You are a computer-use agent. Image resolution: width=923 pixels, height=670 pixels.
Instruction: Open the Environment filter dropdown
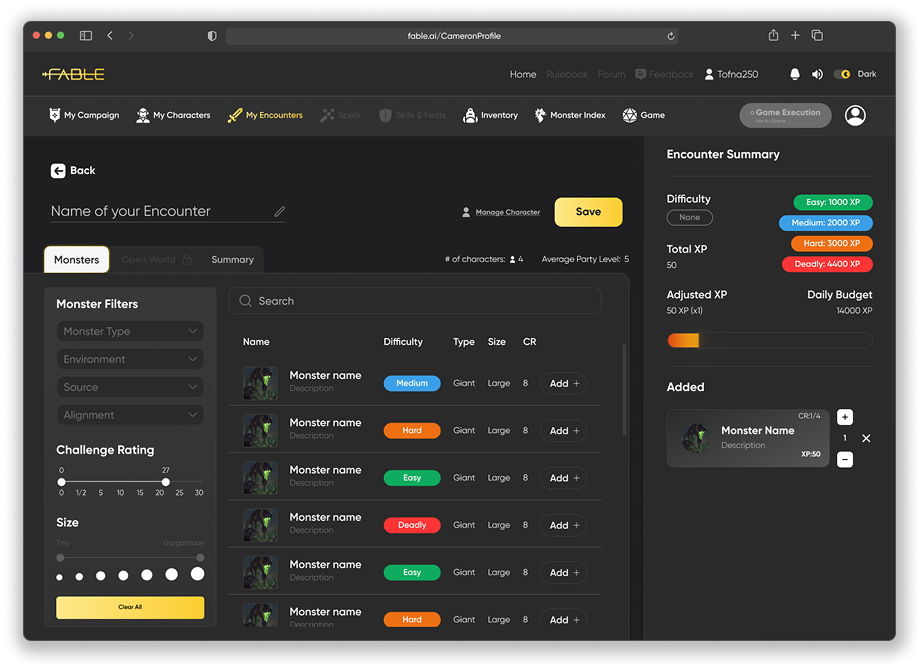coord(130,359)
